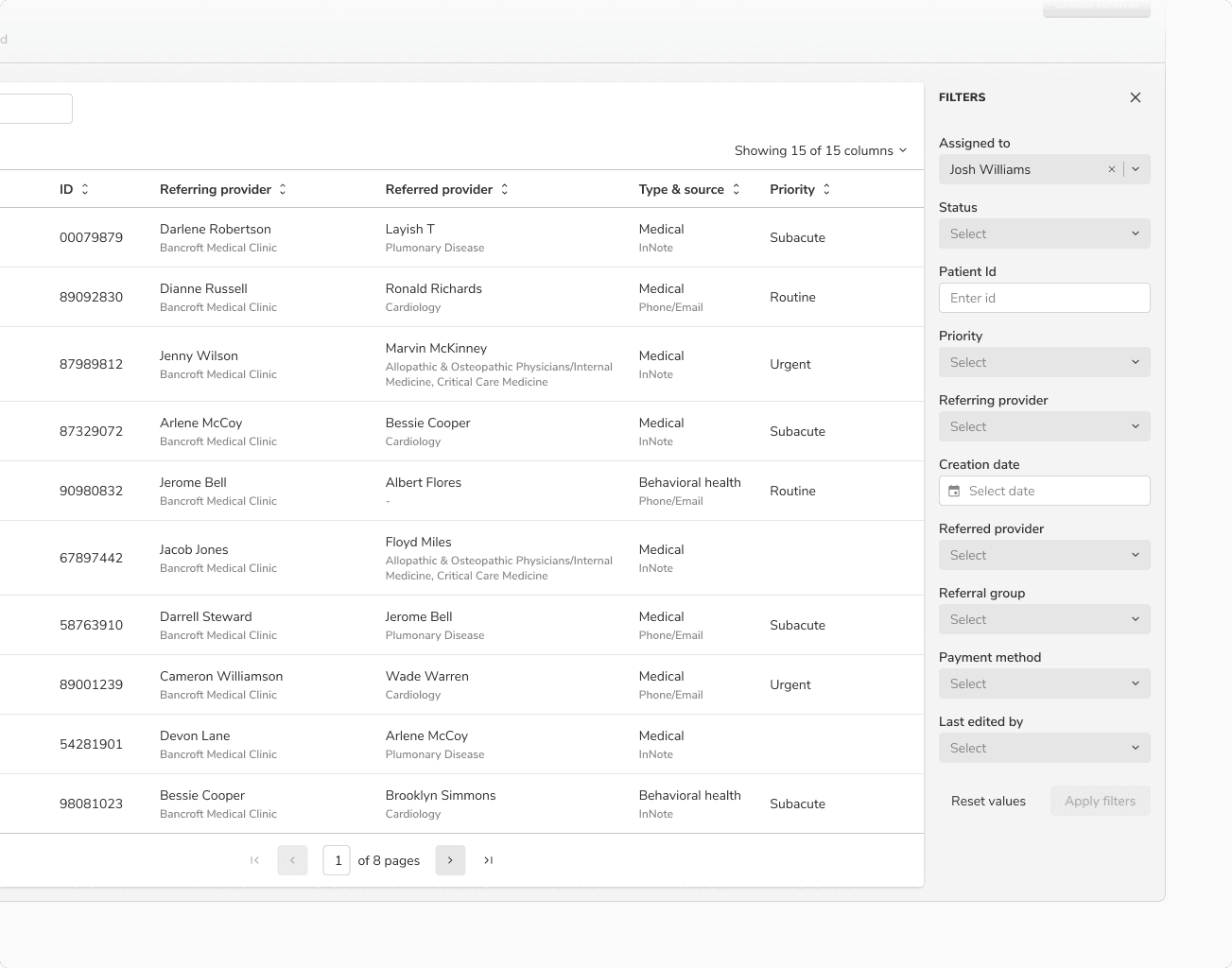Sort the Type & source column
The width and height of the screenshot is (1232, 968).
tap(737, 189)
